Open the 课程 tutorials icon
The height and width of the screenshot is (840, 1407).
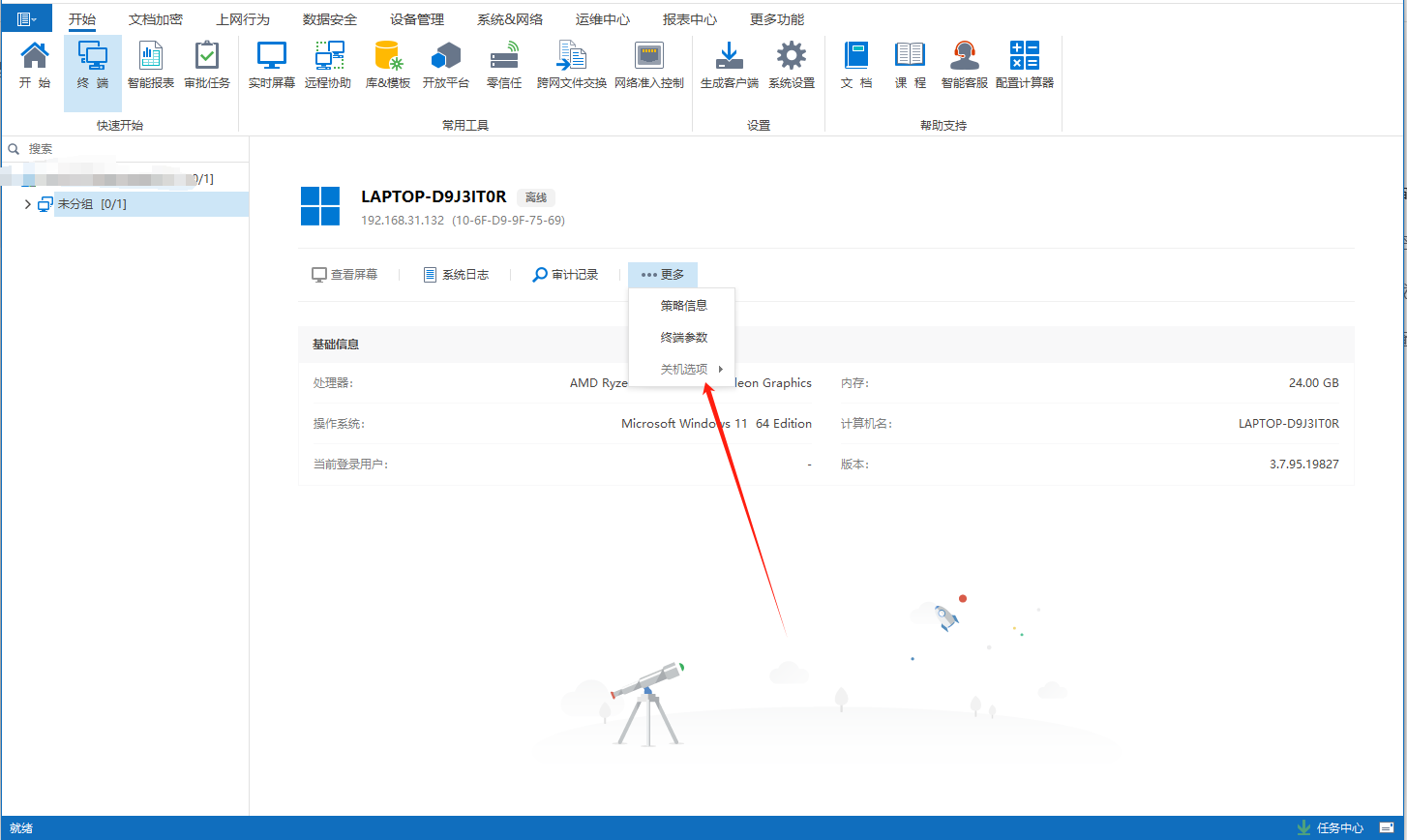point(911,65)
